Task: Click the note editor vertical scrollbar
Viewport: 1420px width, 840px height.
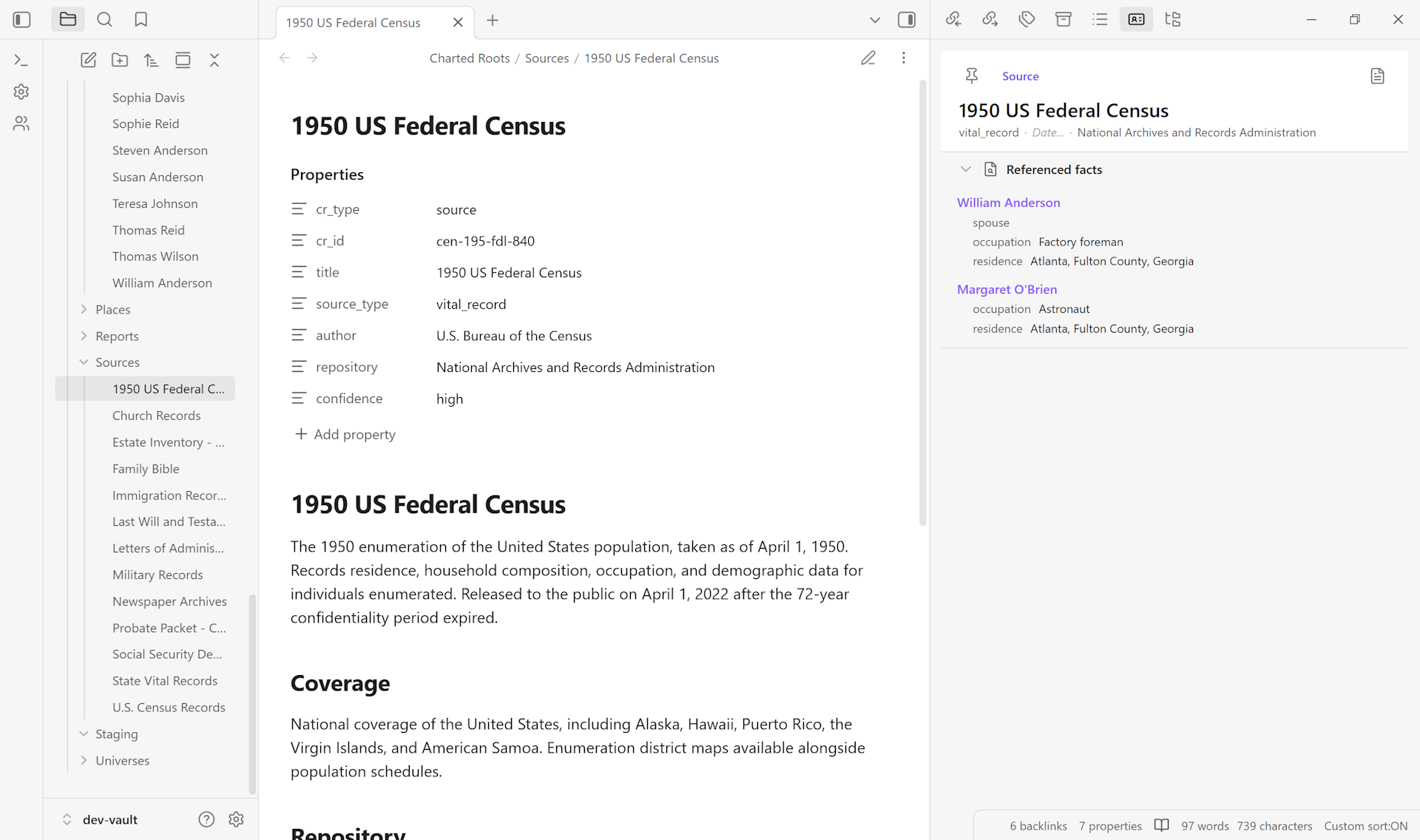Action: click(x=922, y=303)
